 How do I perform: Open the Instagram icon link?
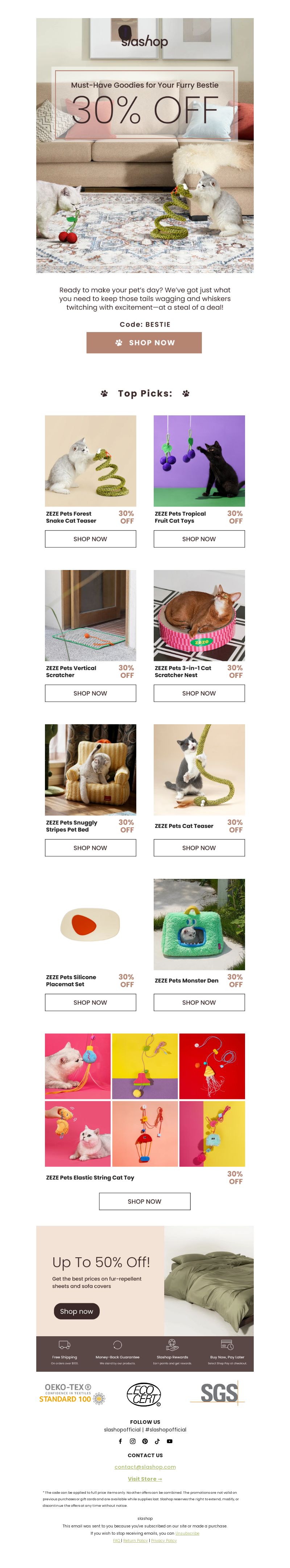[x=132, y=1441]
